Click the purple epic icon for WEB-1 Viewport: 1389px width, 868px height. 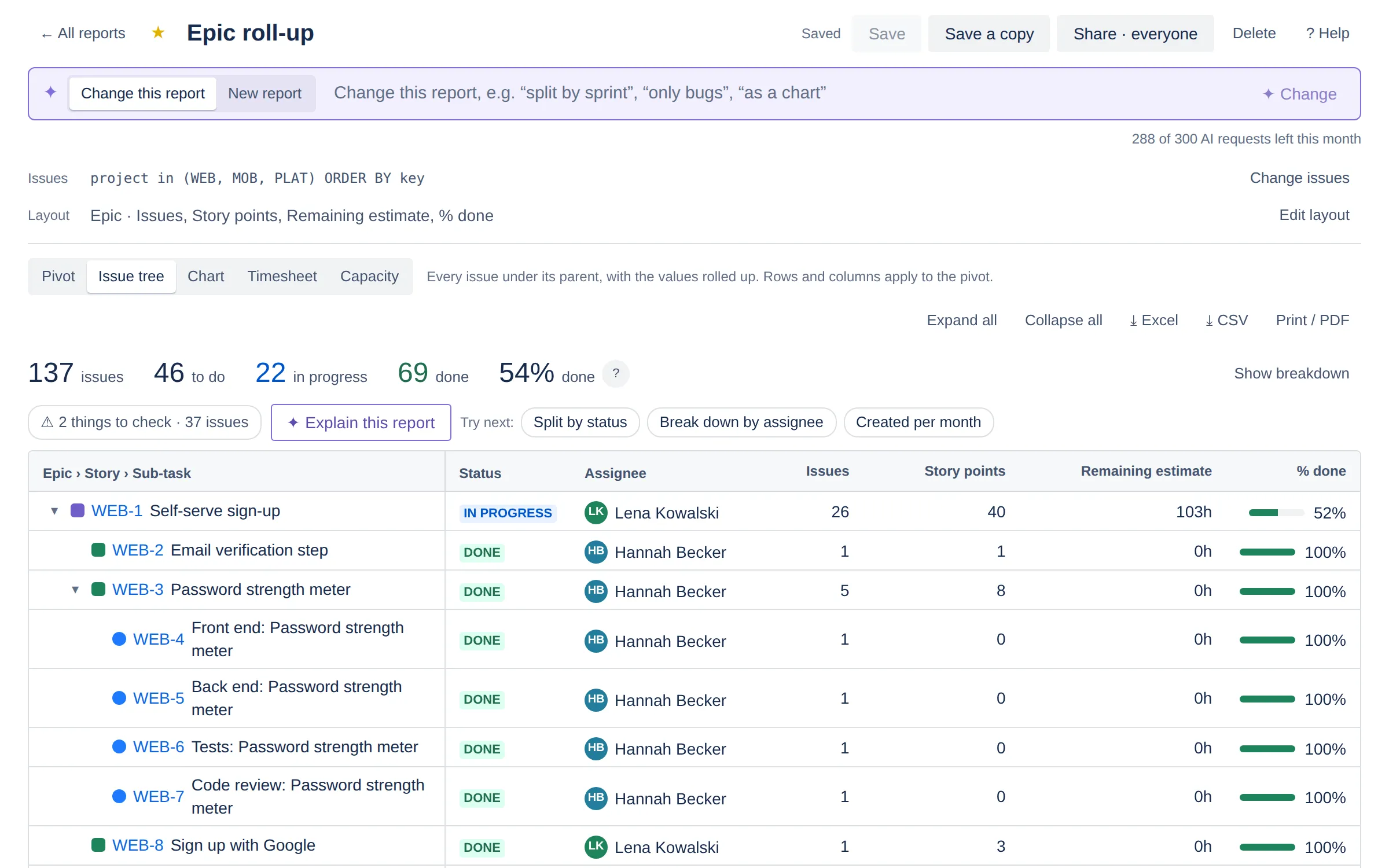pyautogui.click(x=78, y=510)
